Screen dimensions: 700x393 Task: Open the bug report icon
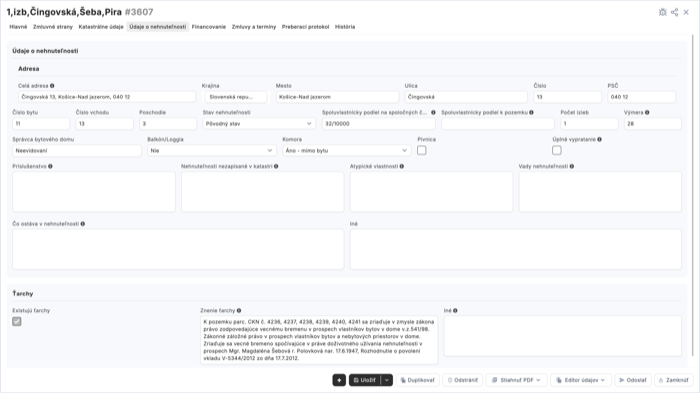pyautogui.click(x=662, y=12)
